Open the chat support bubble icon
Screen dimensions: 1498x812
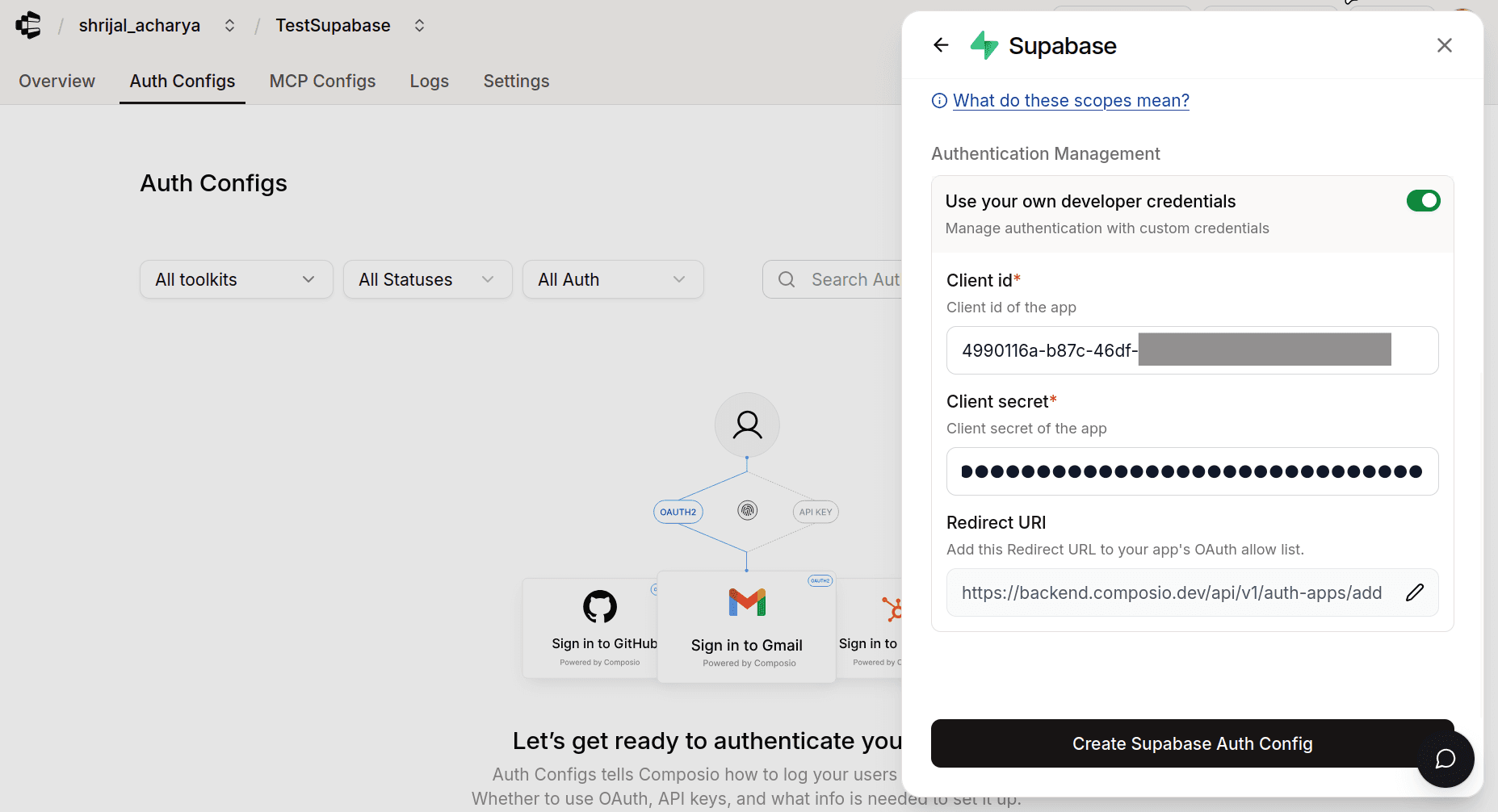click(1446, 759)
